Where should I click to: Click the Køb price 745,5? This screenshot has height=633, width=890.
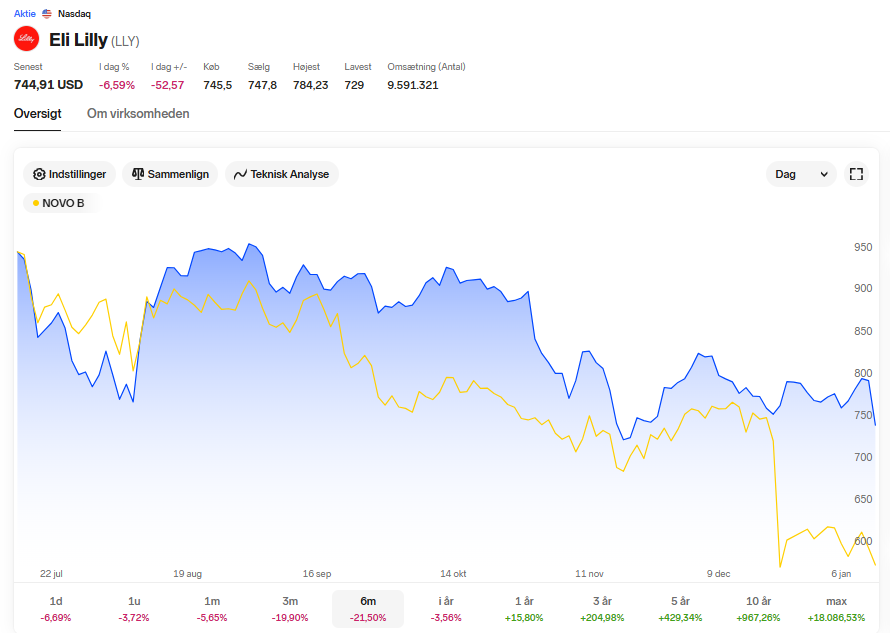point(217,85)
